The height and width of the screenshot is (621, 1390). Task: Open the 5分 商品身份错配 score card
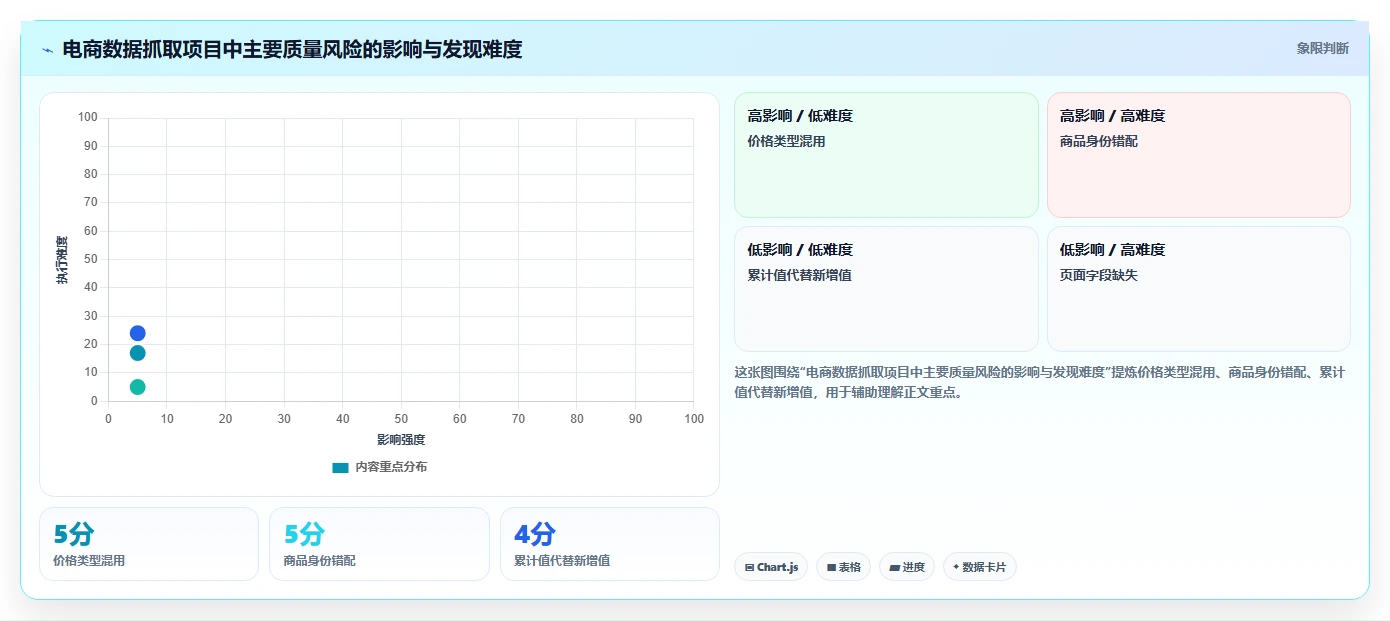click(x=379, y=544)
